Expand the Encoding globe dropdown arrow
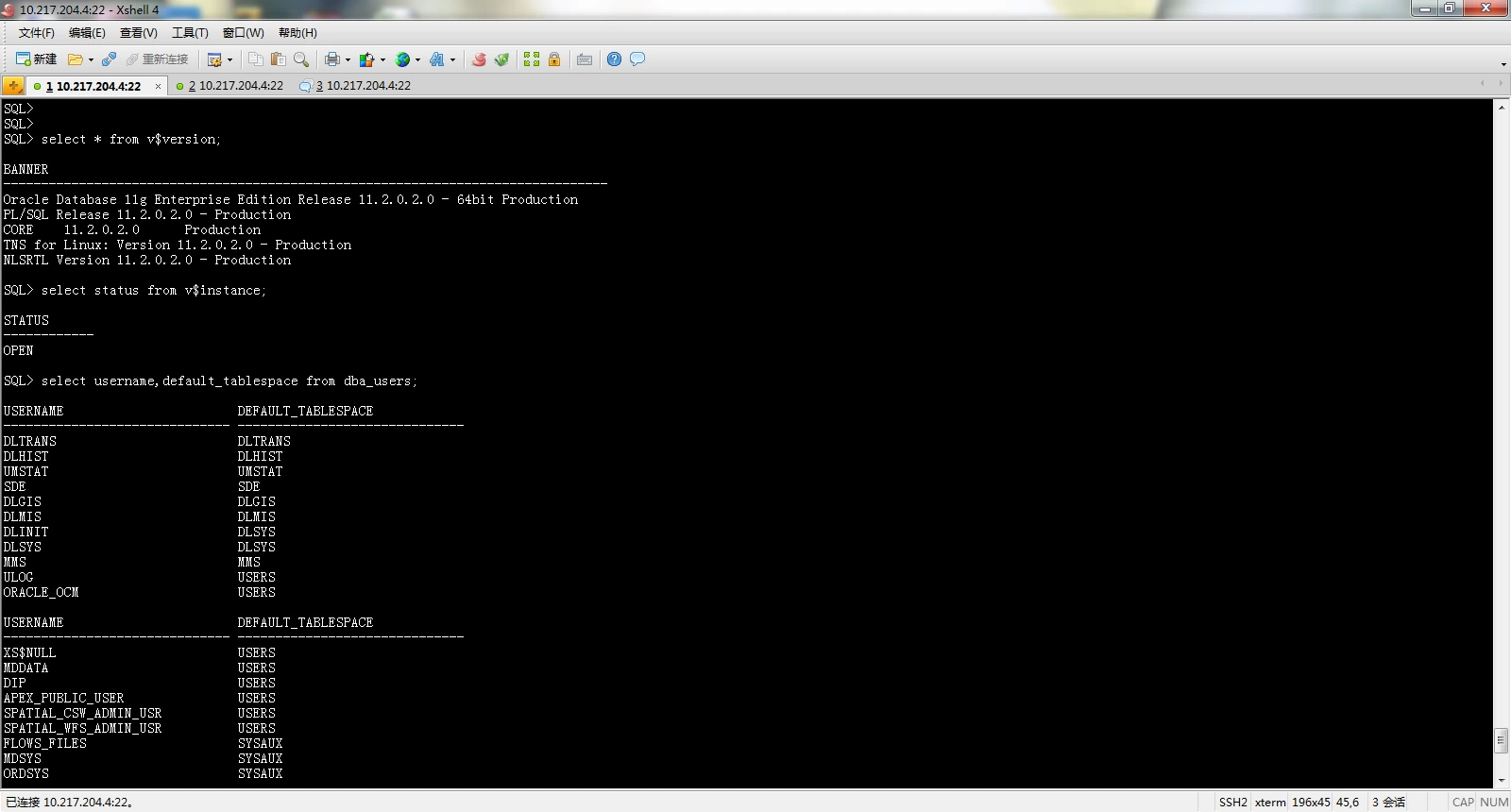This screenshot has height=812, width=1511. point(417,59)
